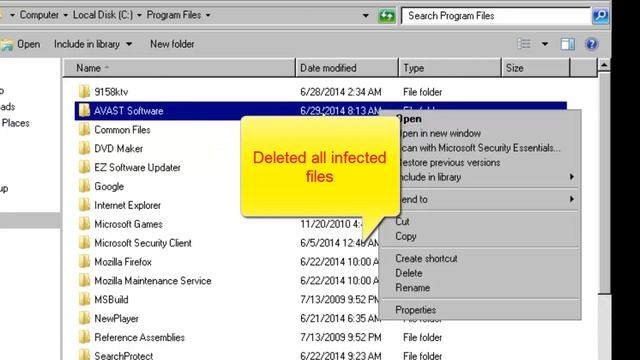Click the AVAST Software folder icon

tap(84, 110)
